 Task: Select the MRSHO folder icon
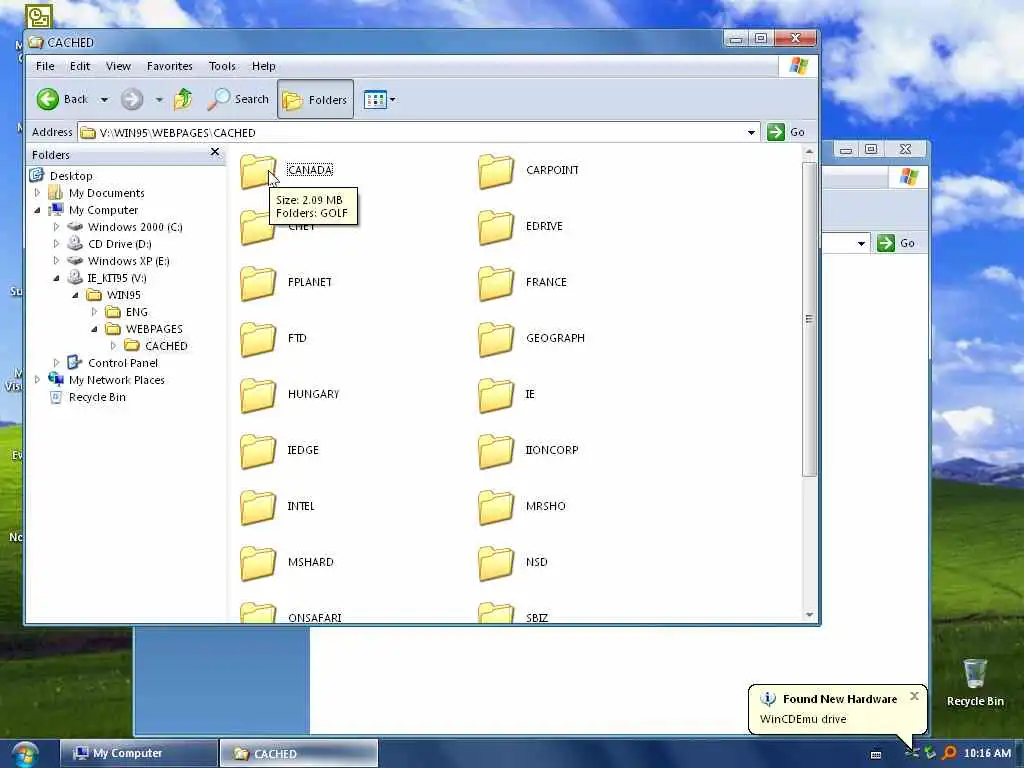click(496, 507)
